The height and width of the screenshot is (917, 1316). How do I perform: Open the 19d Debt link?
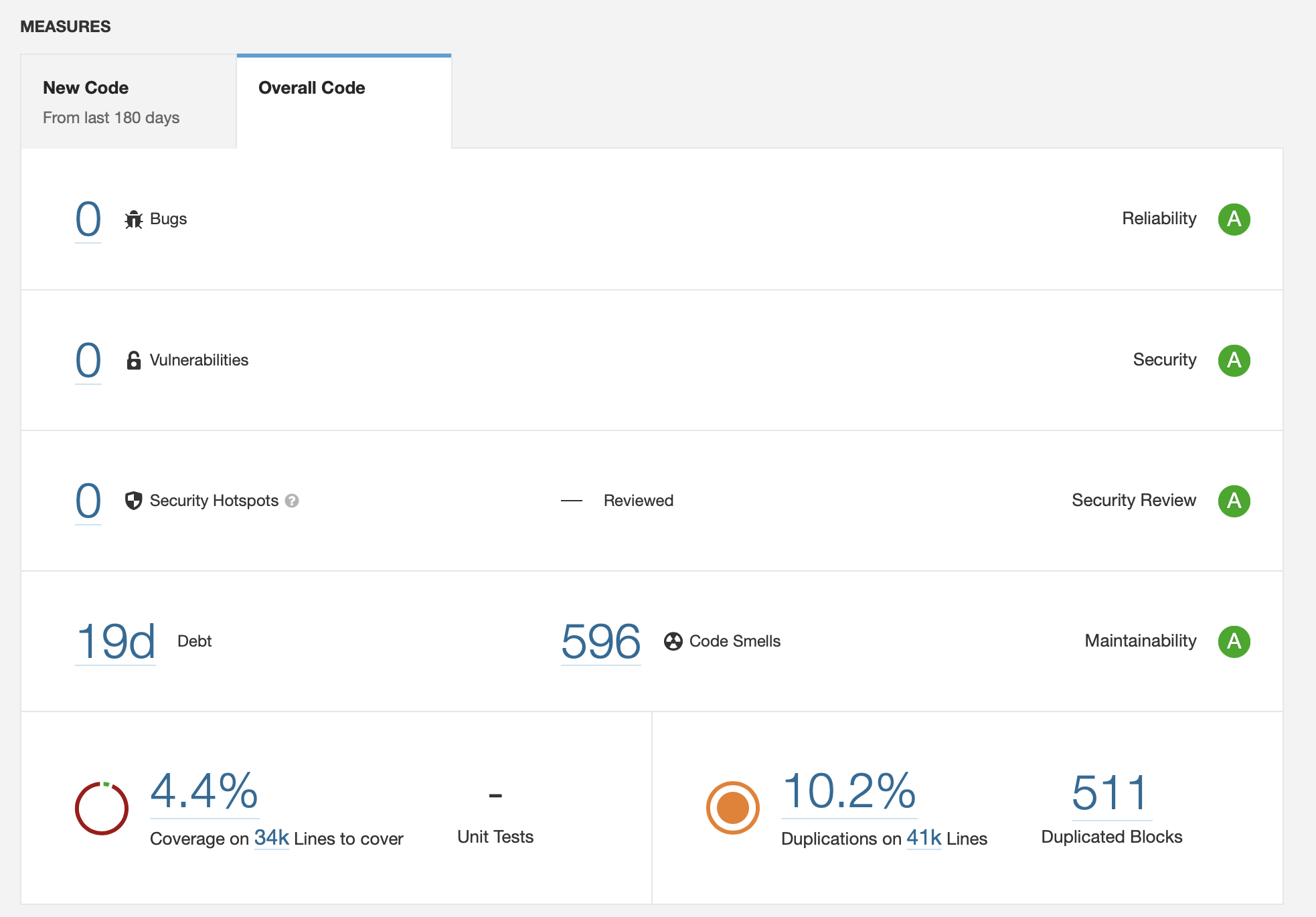pos(116,641)
